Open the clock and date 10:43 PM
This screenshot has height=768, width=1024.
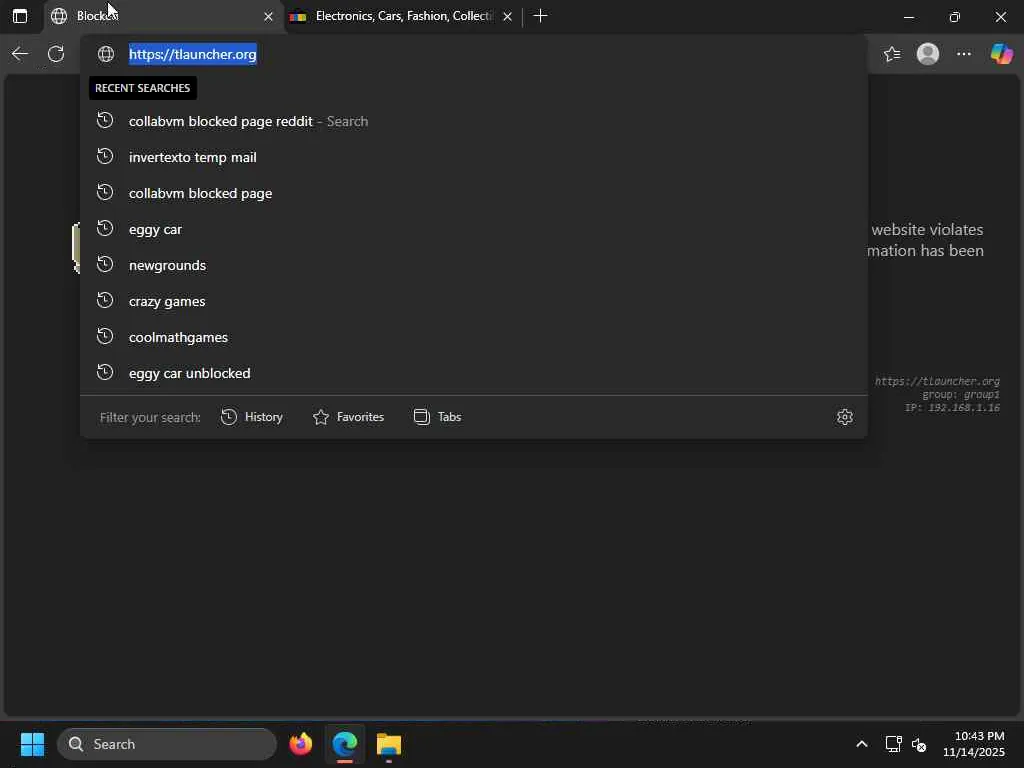pyautogui.click(x=974, y=744)
